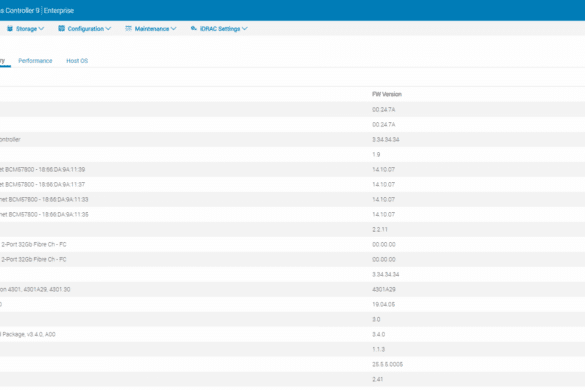Select the 3.0 firmware version value
This screenshot has width=585, height=390.
(376, 319)
